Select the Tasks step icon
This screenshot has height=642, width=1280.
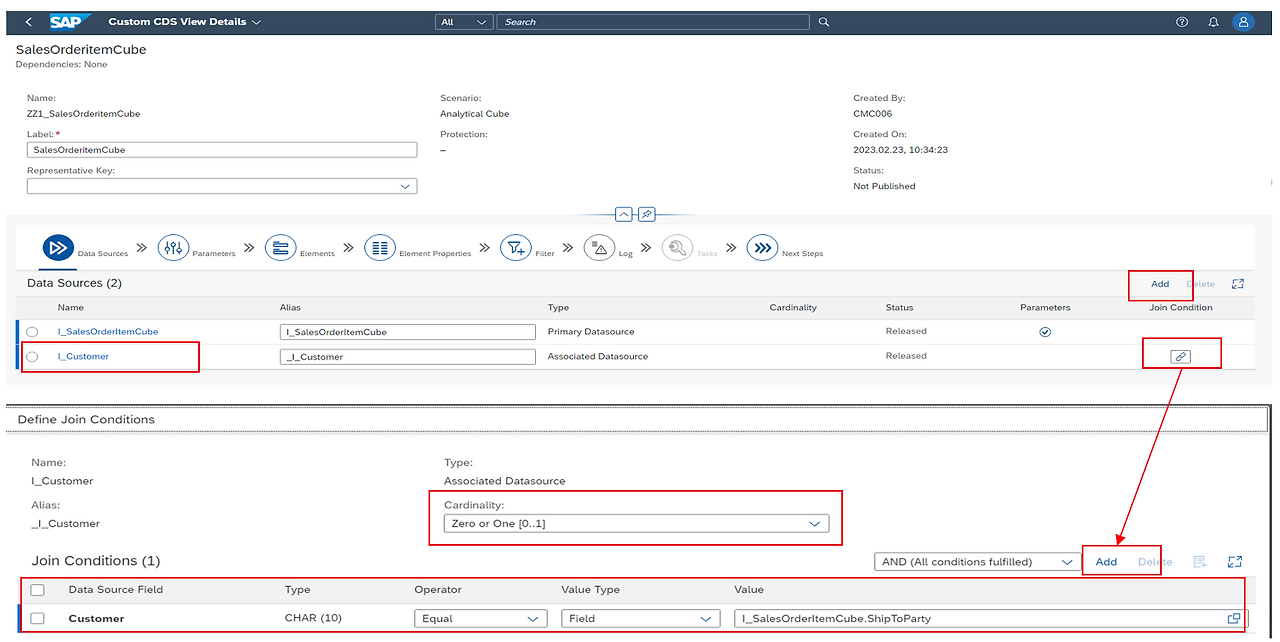677,248
